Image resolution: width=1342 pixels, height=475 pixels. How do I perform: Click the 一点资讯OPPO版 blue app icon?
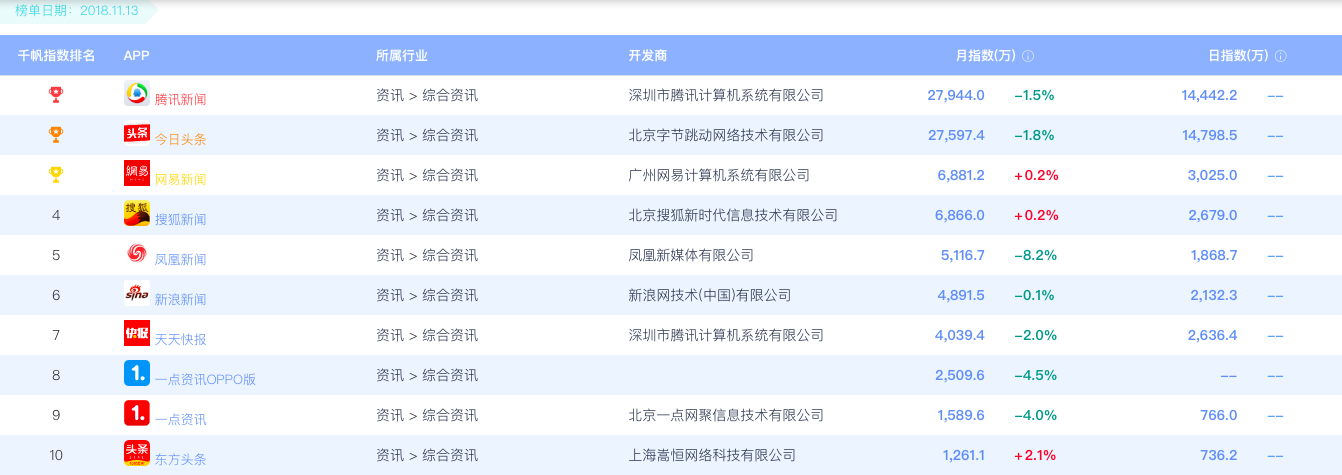pos(136,374)
